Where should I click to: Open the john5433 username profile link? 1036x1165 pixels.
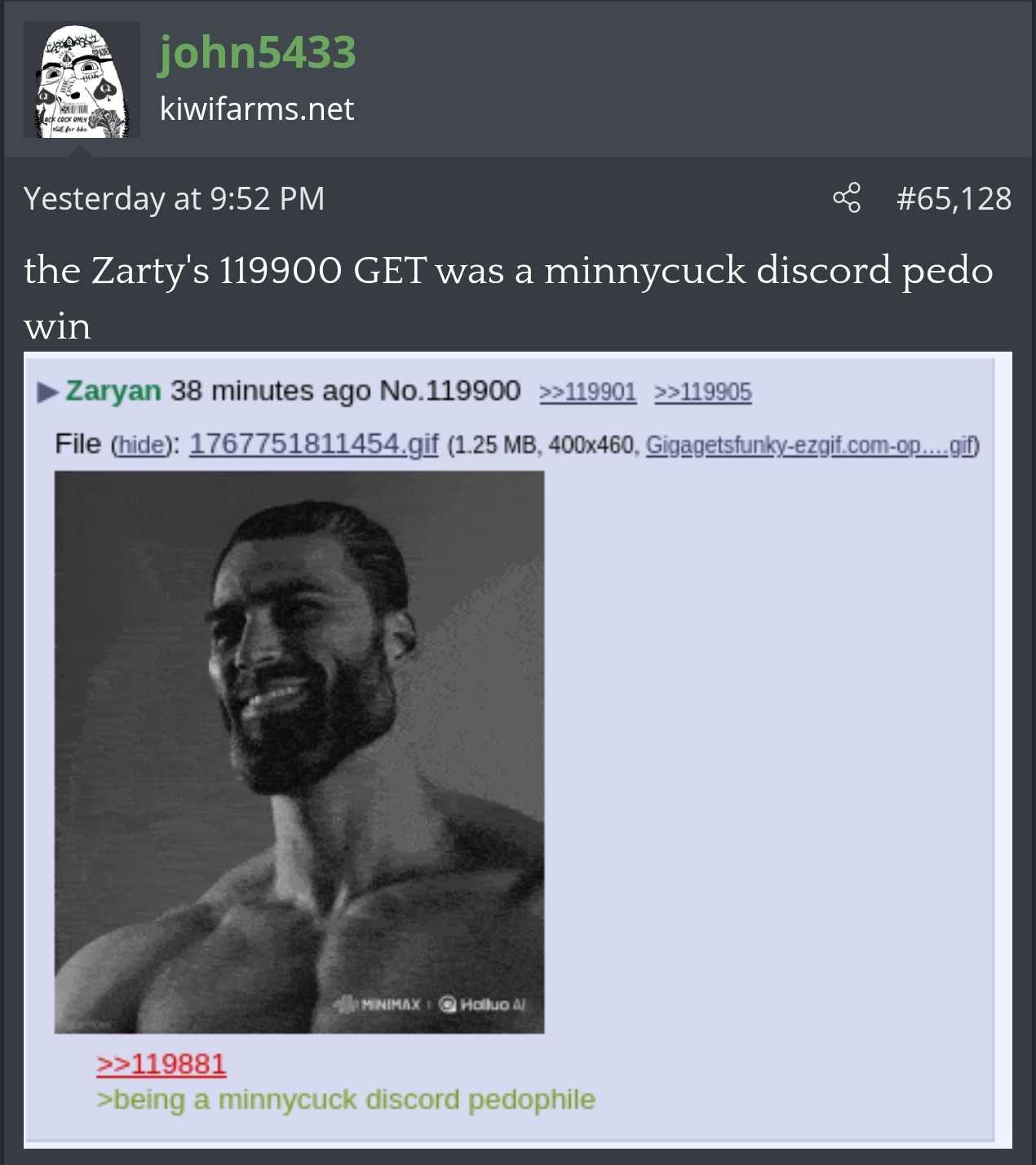click(x=257, y=52)
